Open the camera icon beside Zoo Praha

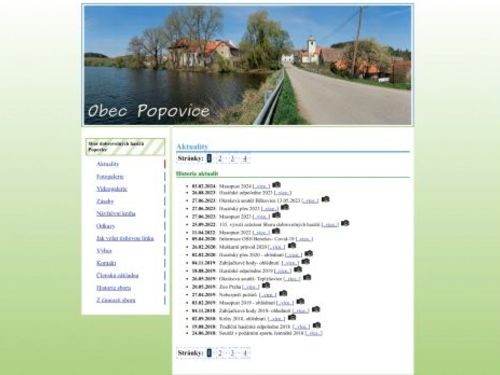coord(266,285)
